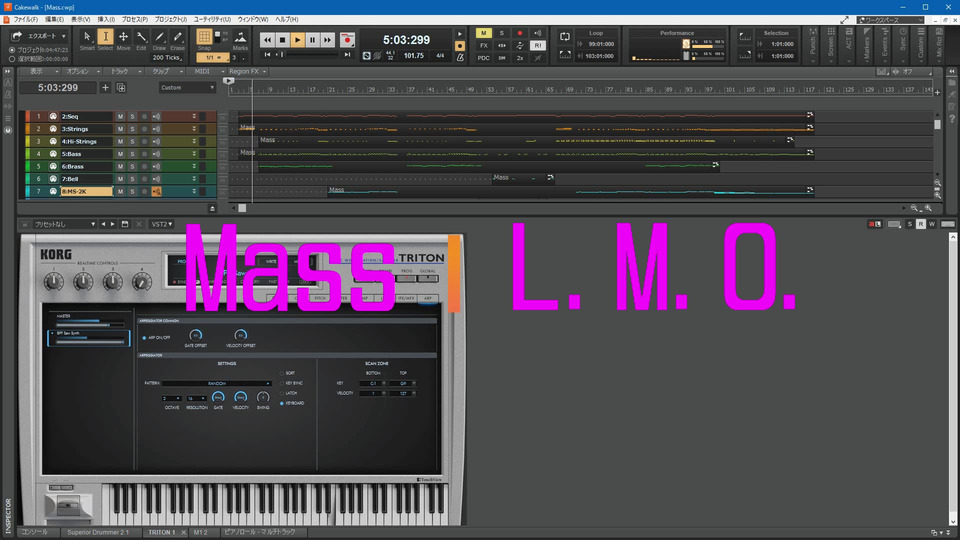Open the preset name dropdown
Image resolution: width=960 pixels, height=540 pixels.
pyautogui.click(x=64, y=224)
